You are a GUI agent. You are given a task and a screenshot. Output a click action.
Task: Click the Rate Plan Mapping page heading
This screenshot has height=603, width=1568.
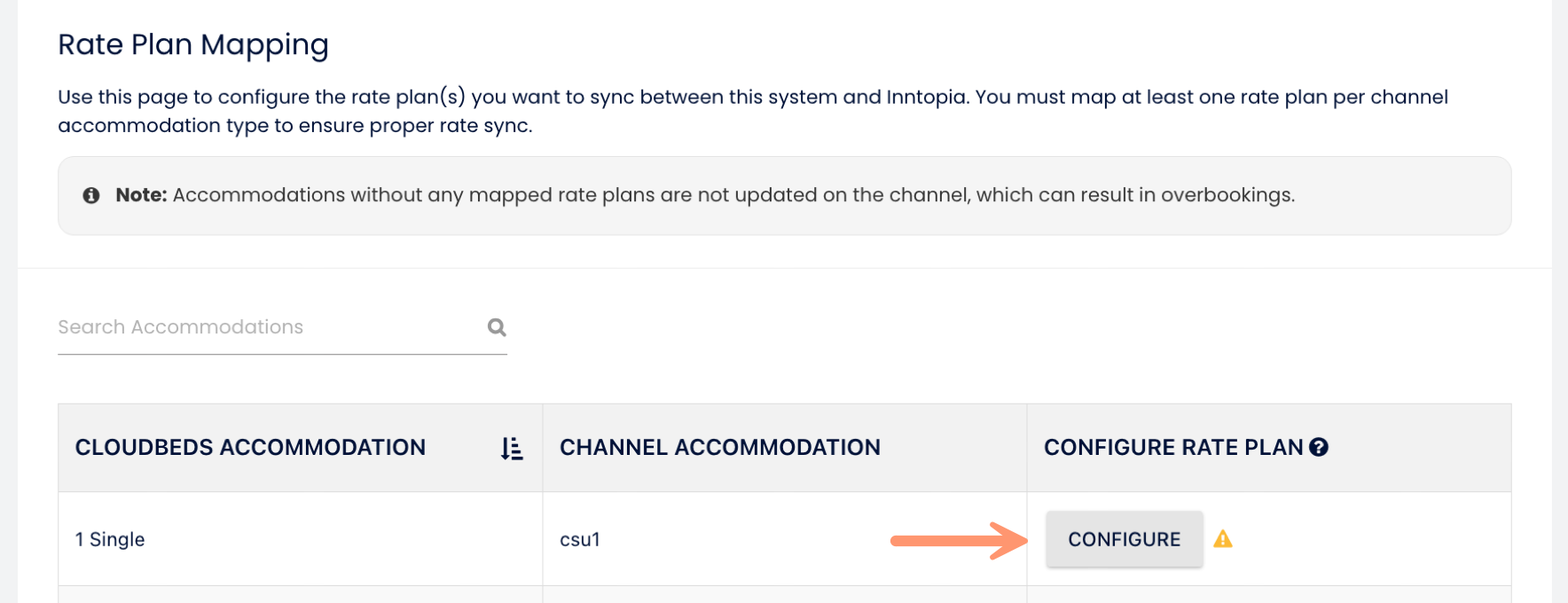tap(193, 44)
